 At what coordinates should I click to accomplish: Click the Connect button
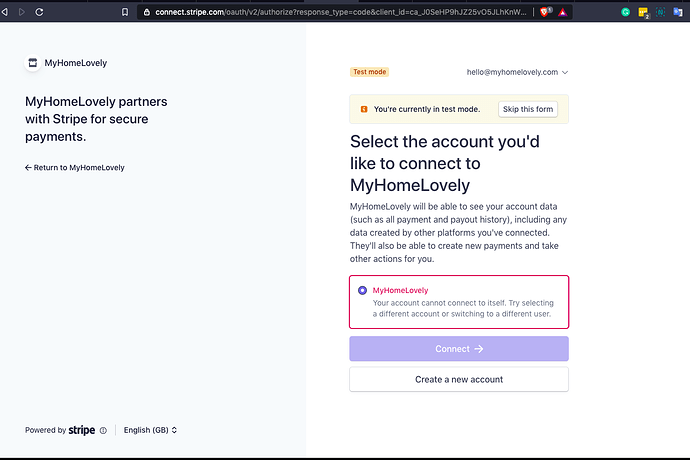pyautogui.click(x=459, y=349)
